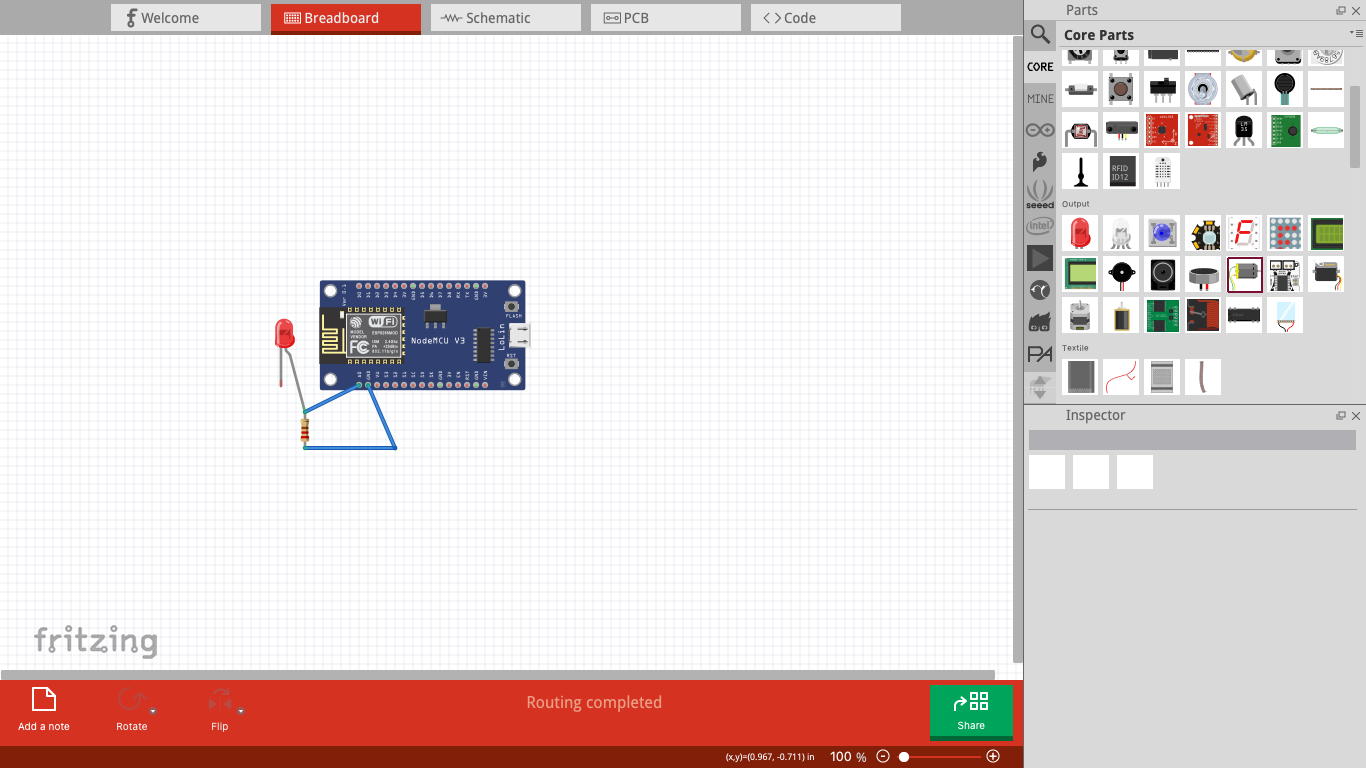1366x768 pixels.
Task: Choose the 7-segment display part
Action: [1244, 233]
